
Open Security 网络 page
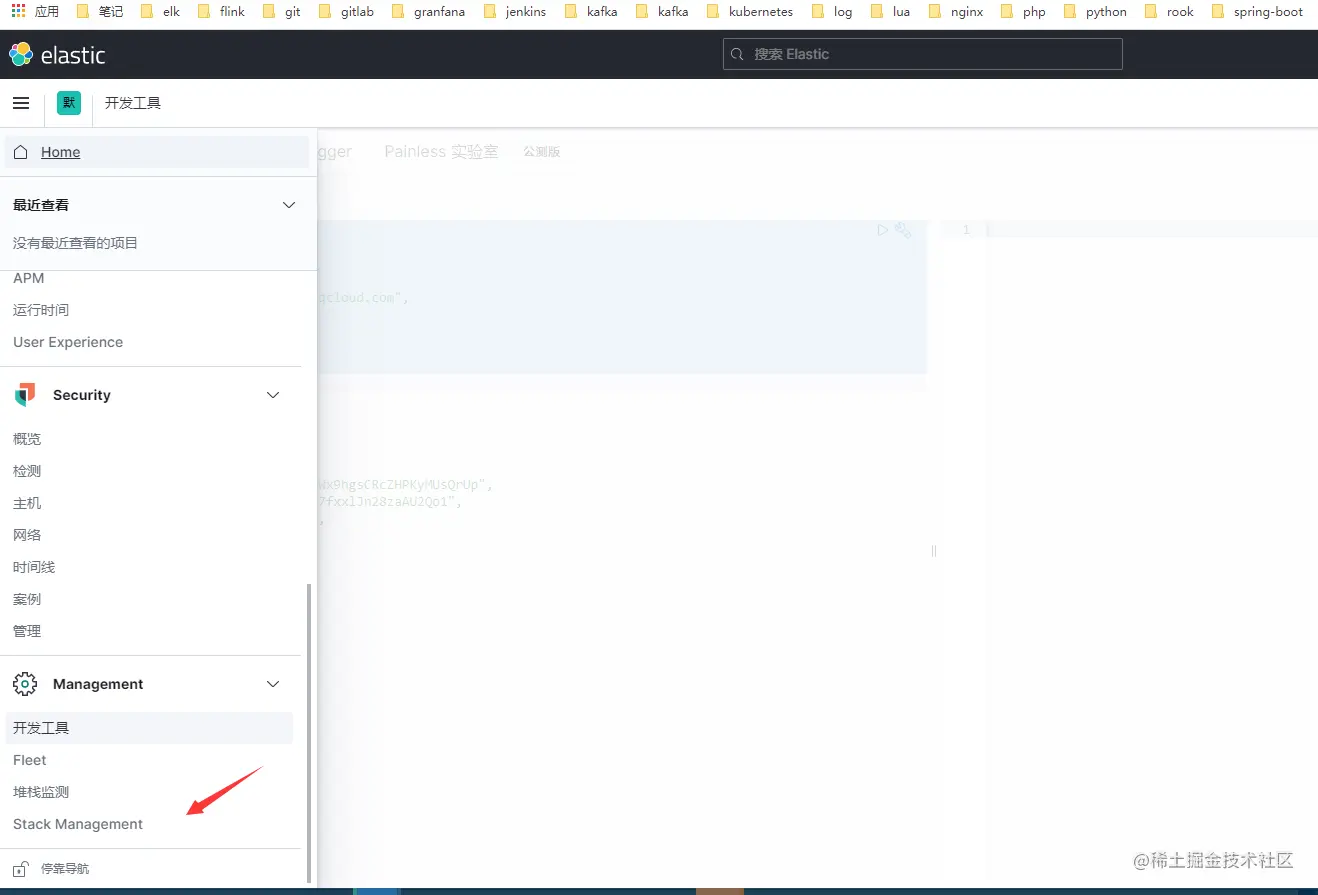pos(27,535)
